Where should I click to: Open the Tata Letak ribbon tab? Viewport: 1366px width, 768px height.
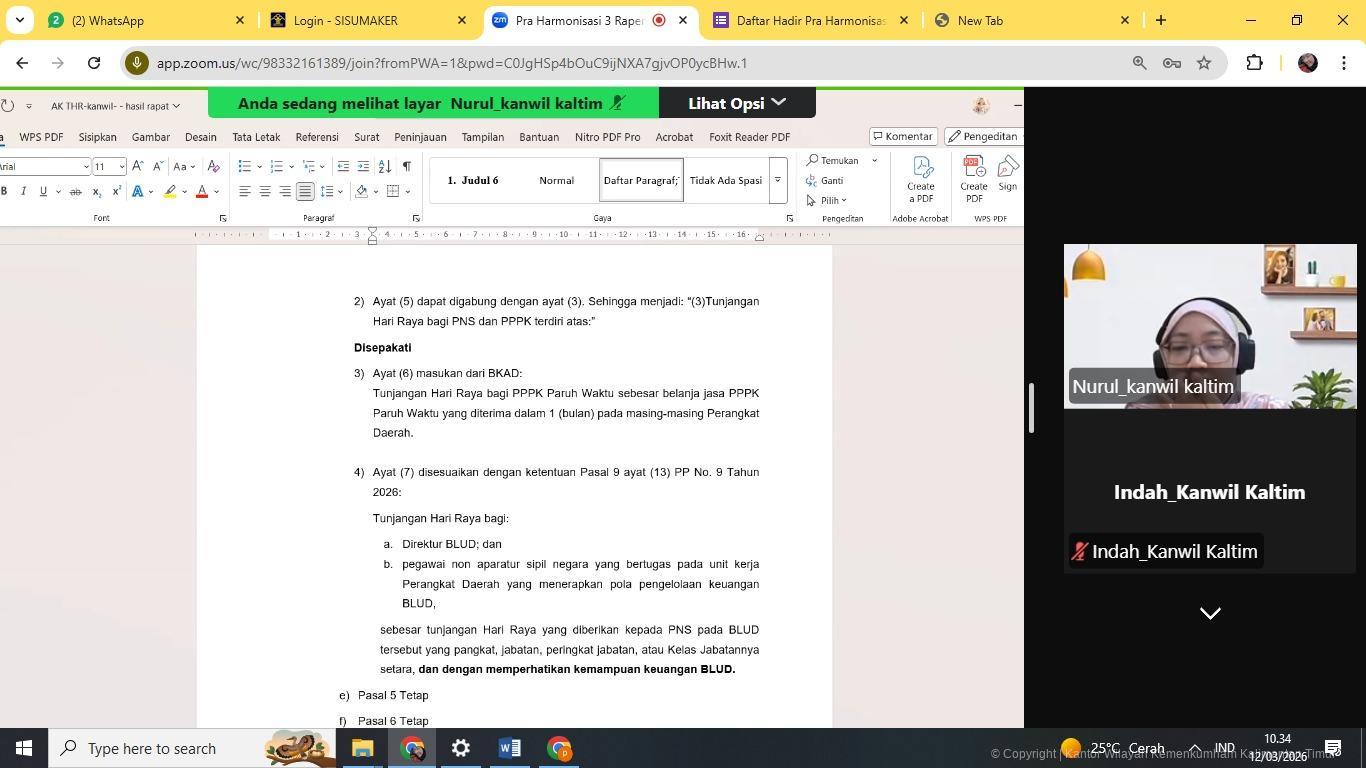pyautogui.click(x=256, y=137)
